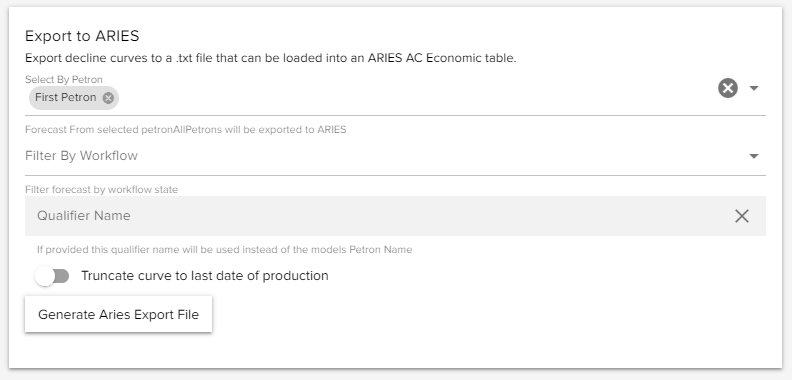This screenshot has height=380, width=792.
Task: Remove the First Petron chip
Action: 108,98
